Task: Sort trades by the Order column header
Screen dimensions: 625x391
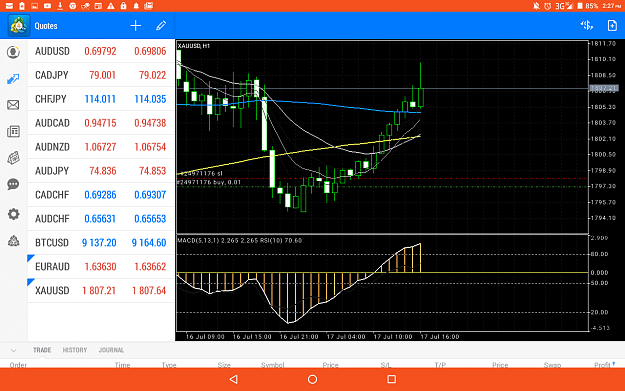Action: 18,365
